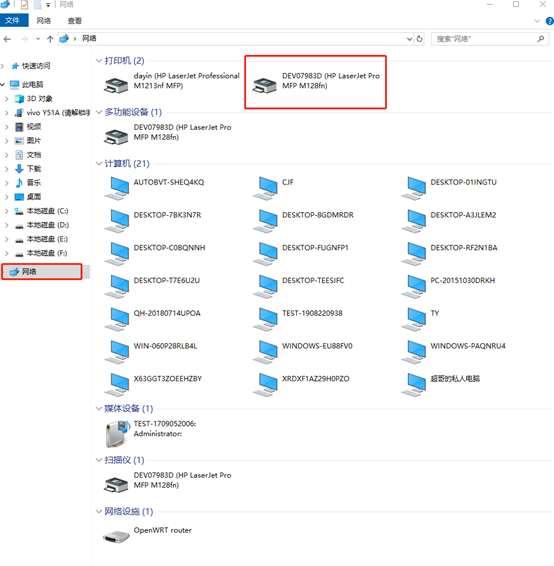
Task: Collapse the 媒体设备 (1) group
Action: (x=99, y=408)
